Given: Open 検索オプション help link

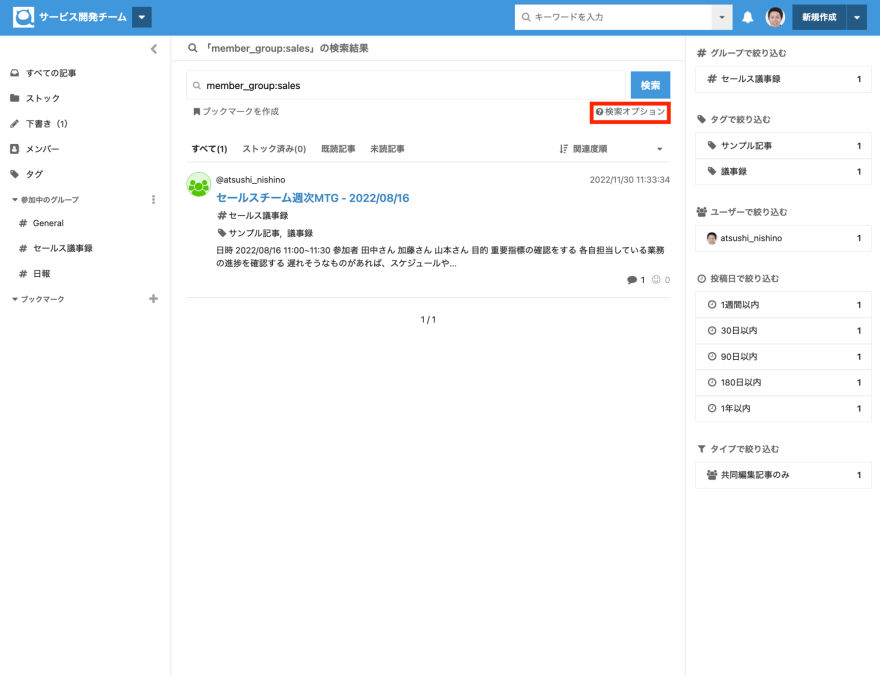Looking at the screenshot, I should click(630, 112).
